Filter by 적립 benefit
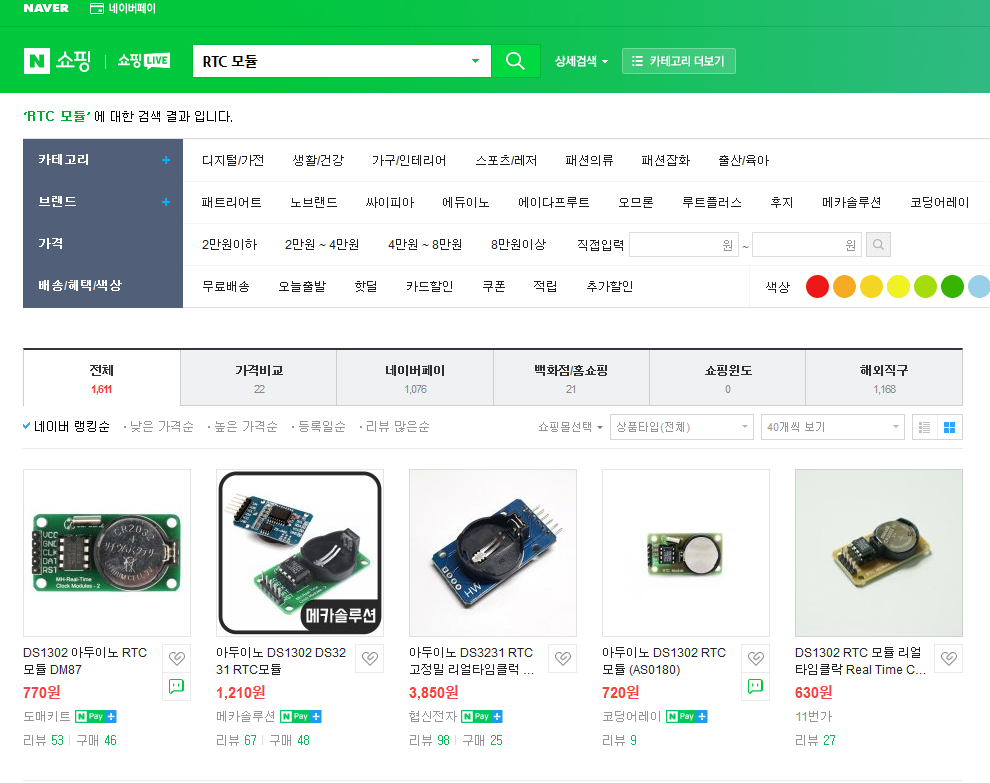This screenshot has height=783, width=990. pyautogui.click(x=545, y=287)
